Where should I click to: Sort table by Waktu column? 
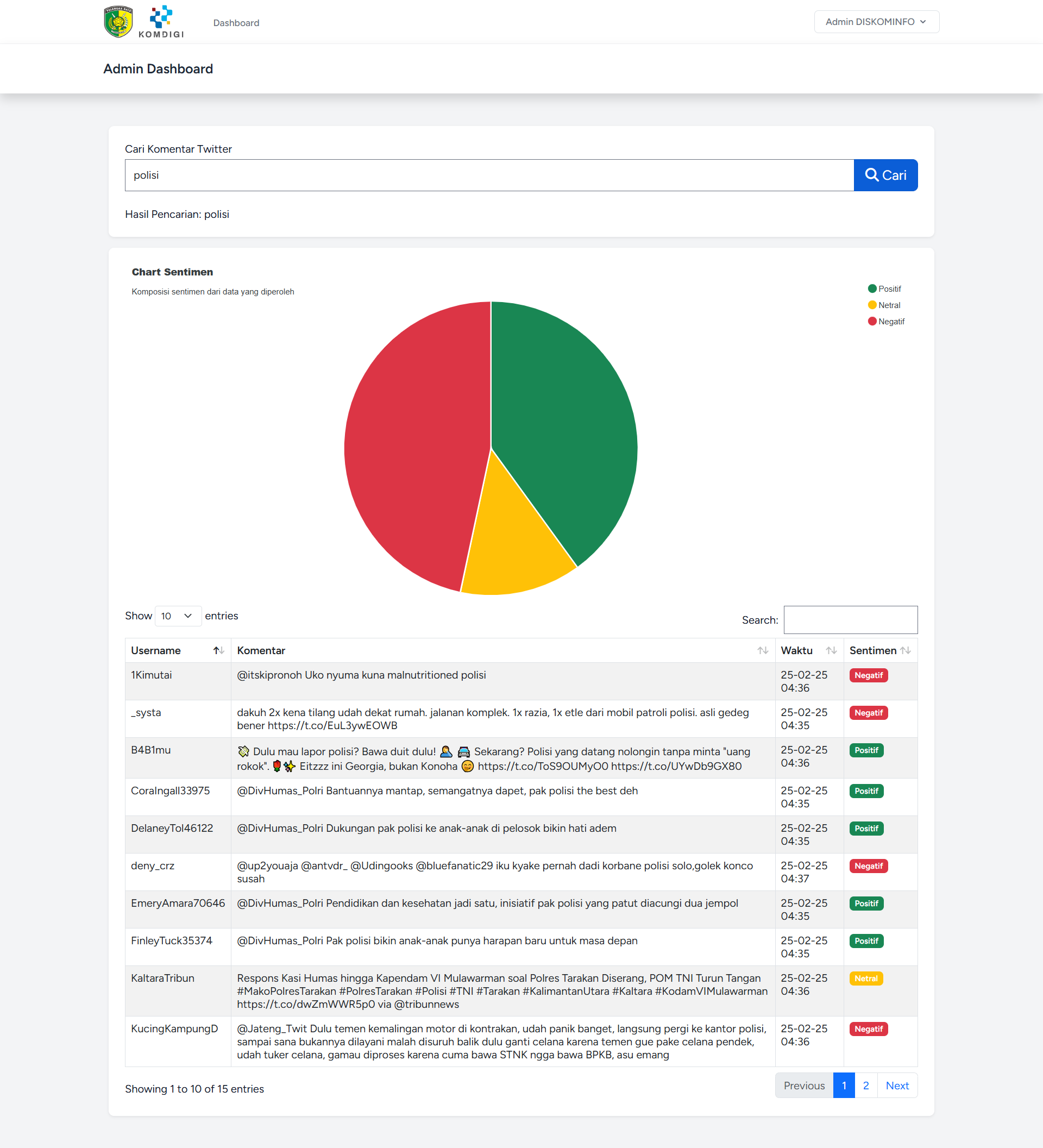tap(809, 650)
